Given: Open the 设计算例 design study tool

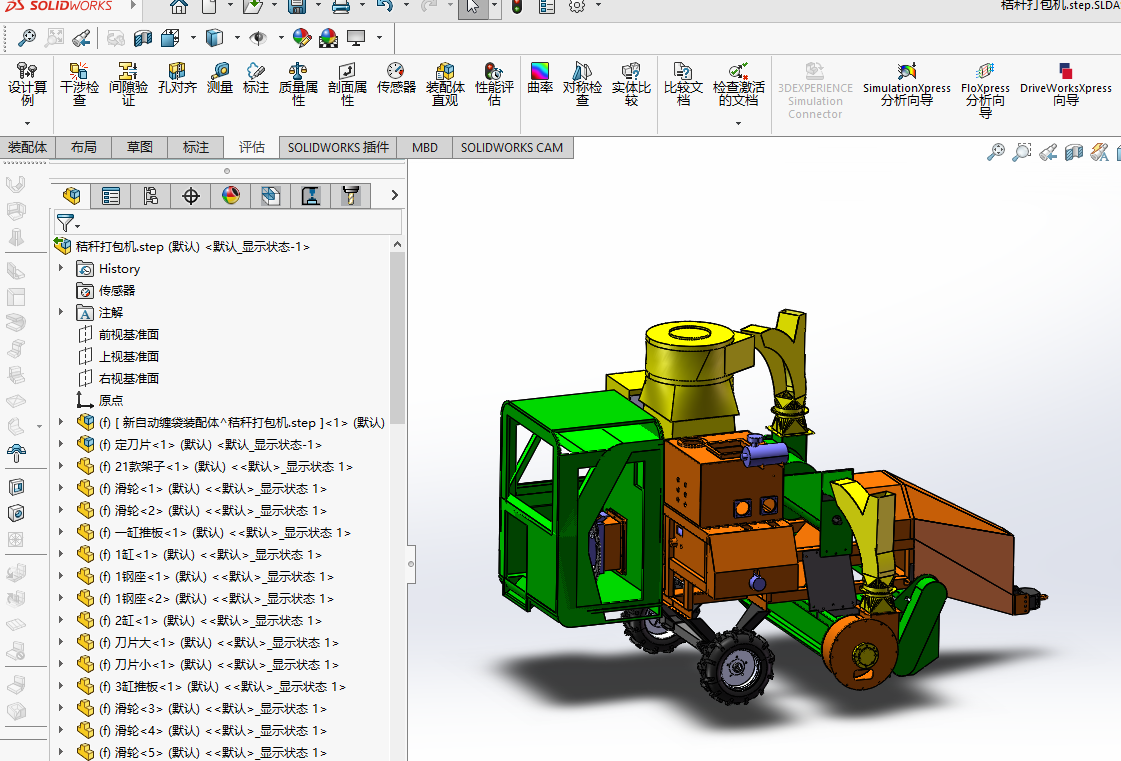Looking at the screenshot, I should click(27, 84).
